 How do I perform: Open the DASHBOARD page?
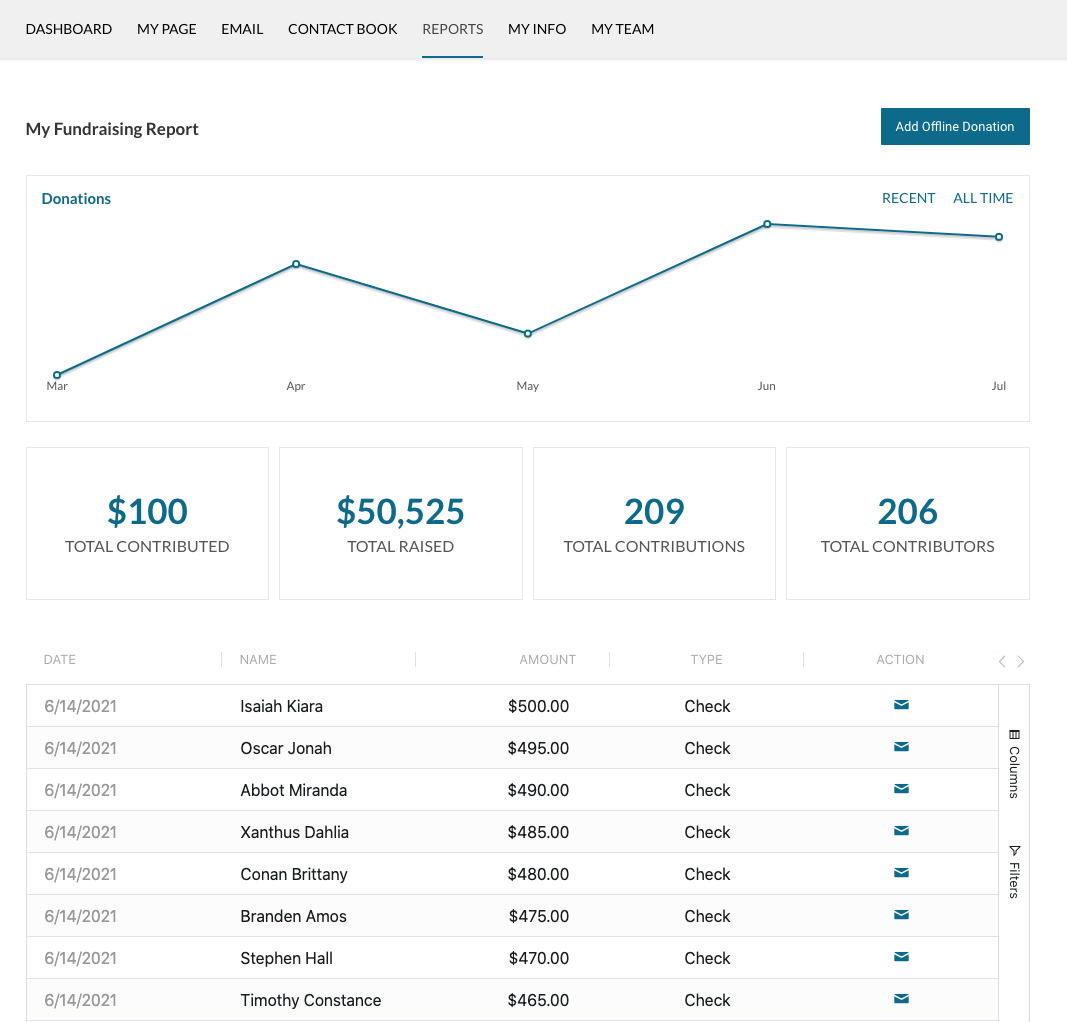pyautogui.click(x=68, y=29)
